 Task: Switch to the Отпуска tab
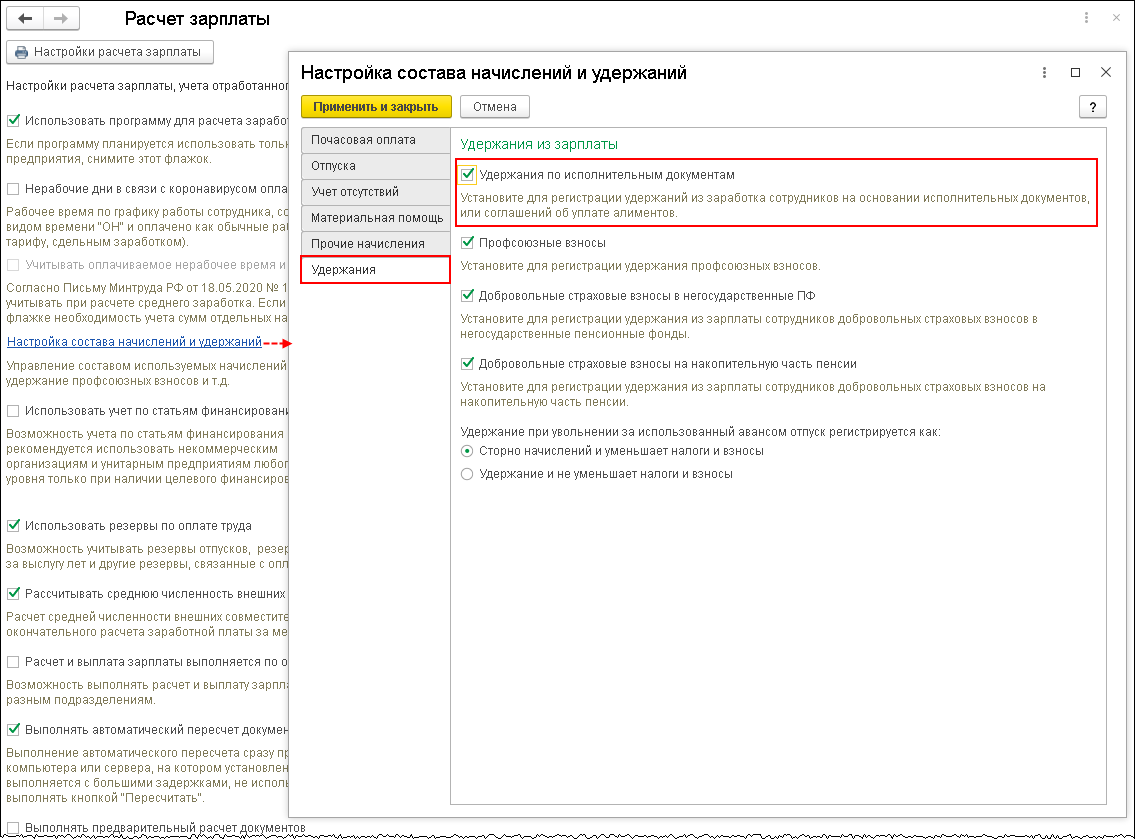click(375, 166)
